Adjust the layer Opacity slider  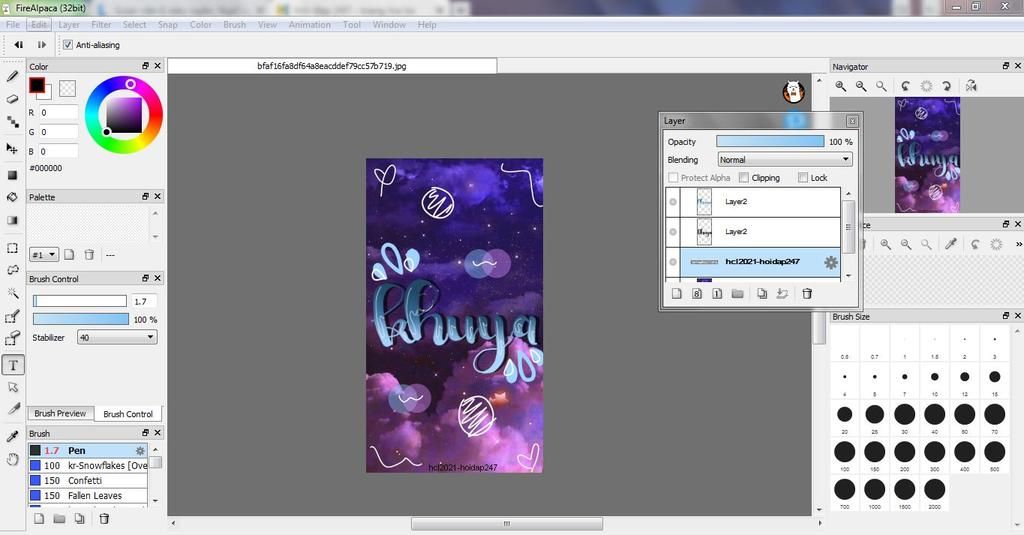(x=770, y=141)
